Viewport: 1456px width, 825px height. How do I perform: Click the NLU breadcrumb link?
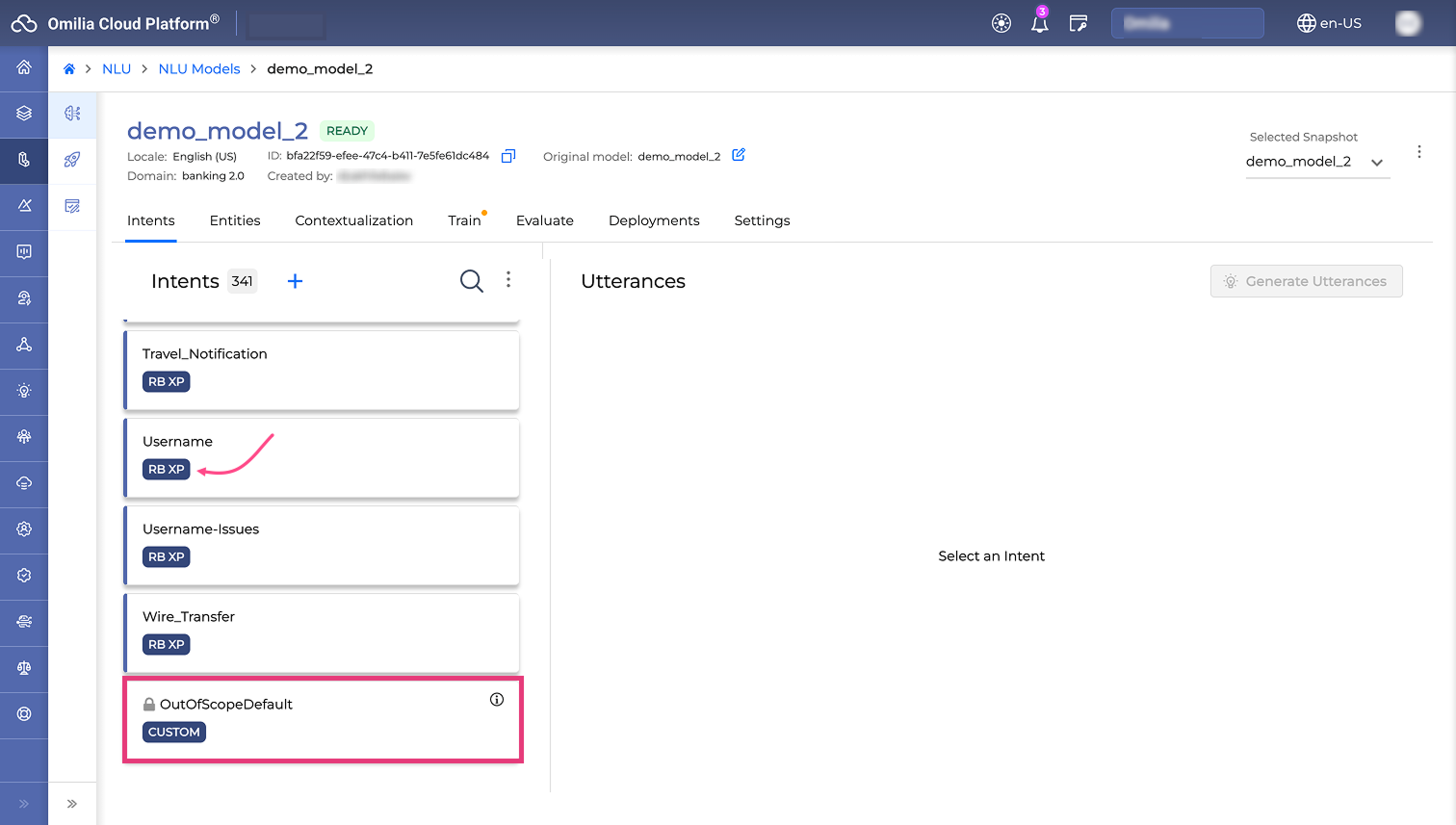[x=117, y=69]
